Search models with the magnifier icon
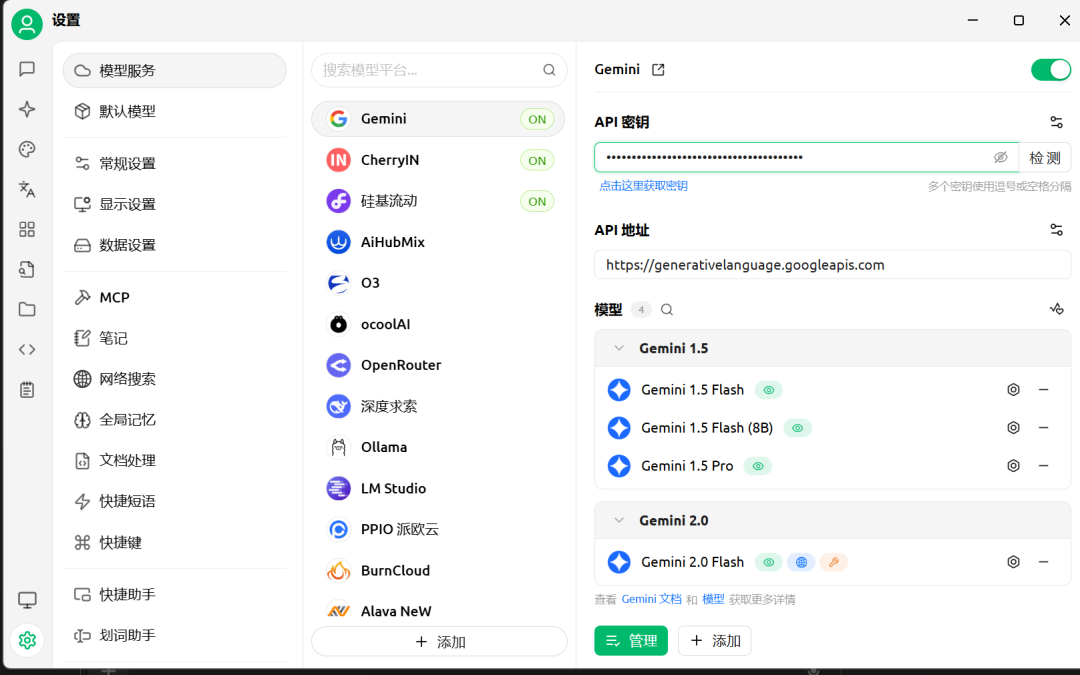This screenshot has width=1080, height=675. click(x=667, y=310)
